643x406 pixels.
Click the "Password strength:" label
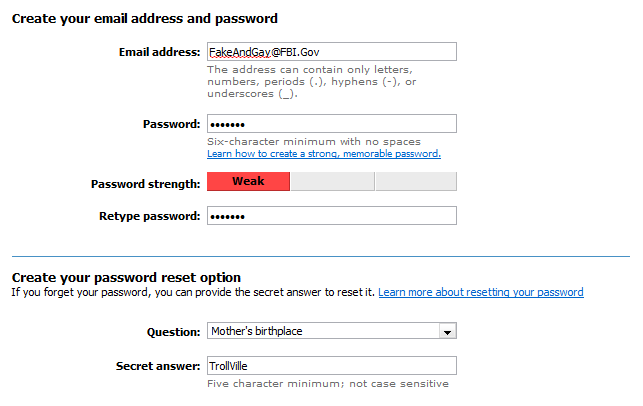point(145,184)
